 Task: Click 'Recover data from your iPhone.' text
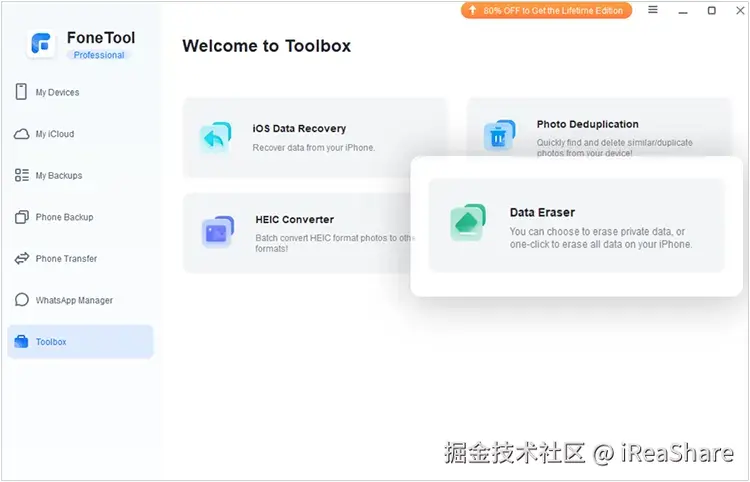coord(313,148)
